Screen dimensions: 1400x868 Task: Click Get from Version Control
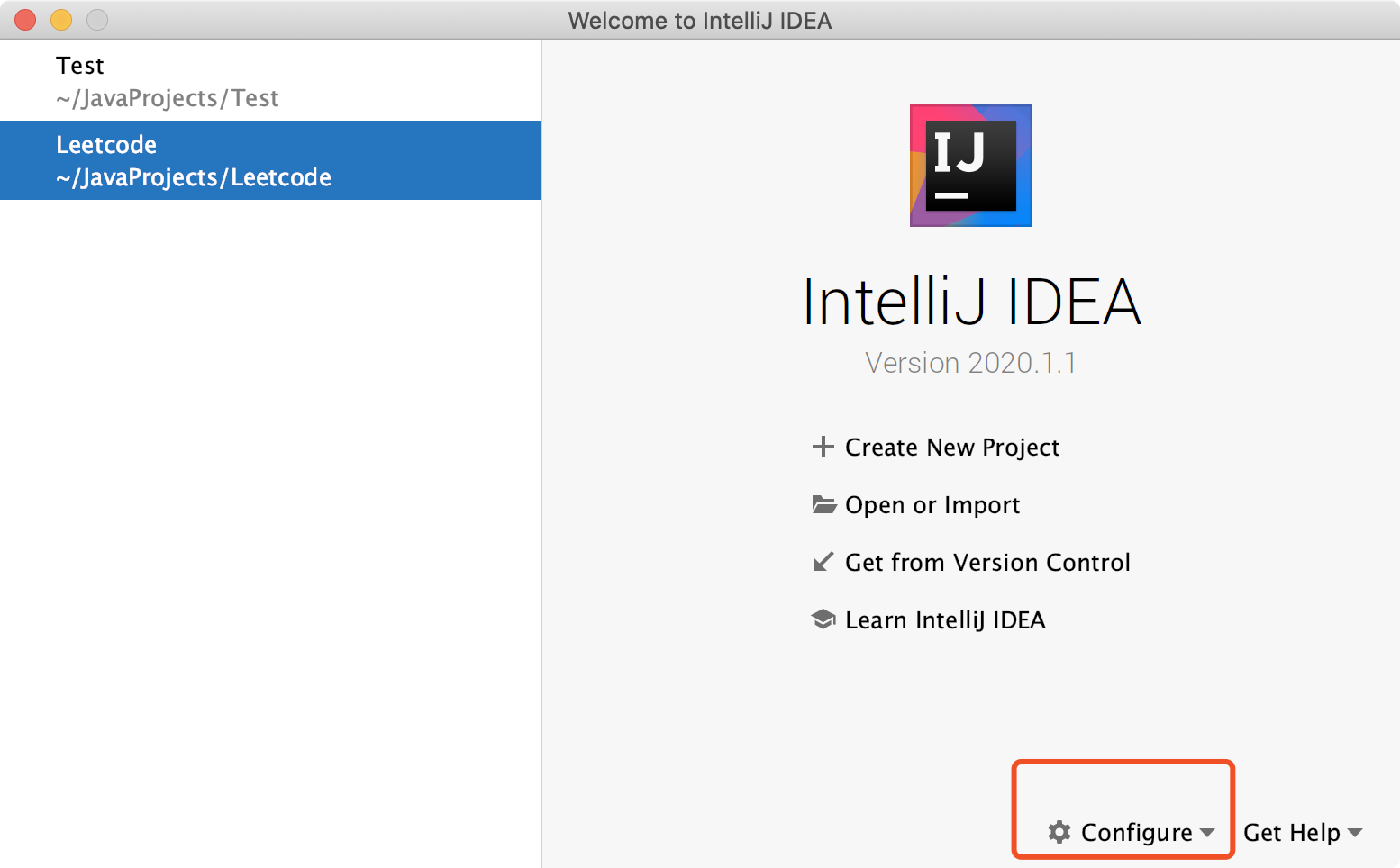point(987,562)
